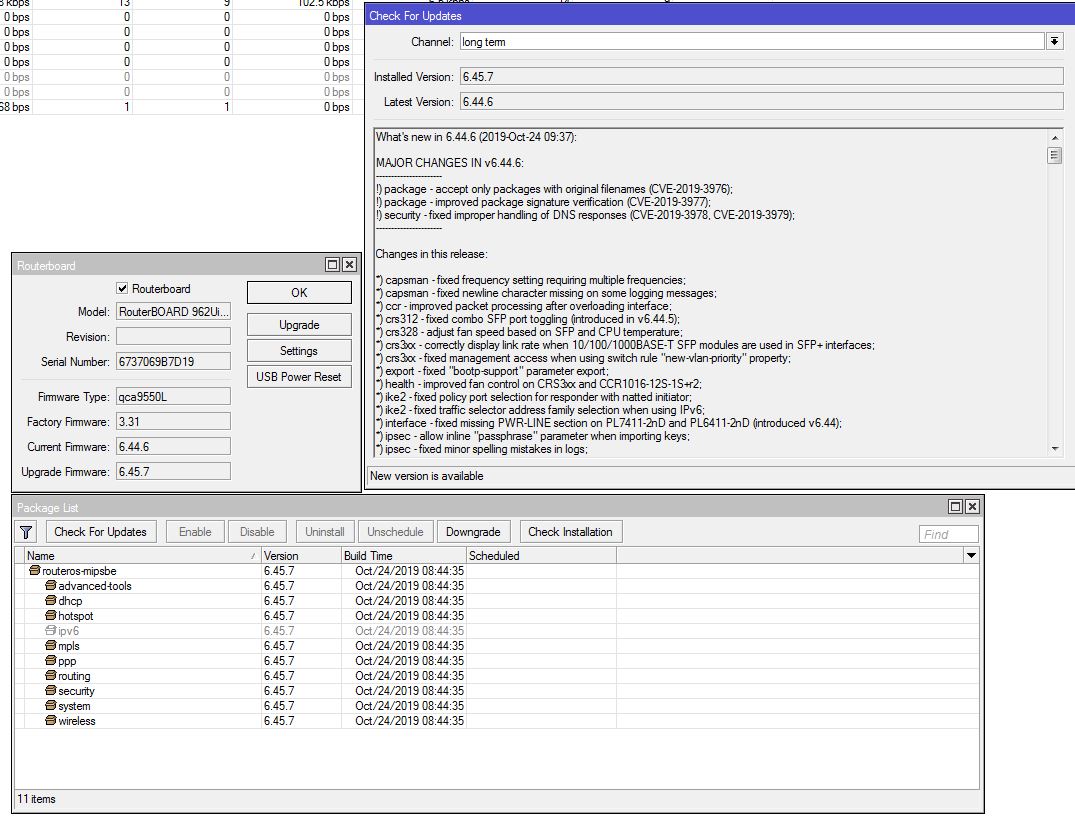Close the Routerboard window

[x=349, y=265]
